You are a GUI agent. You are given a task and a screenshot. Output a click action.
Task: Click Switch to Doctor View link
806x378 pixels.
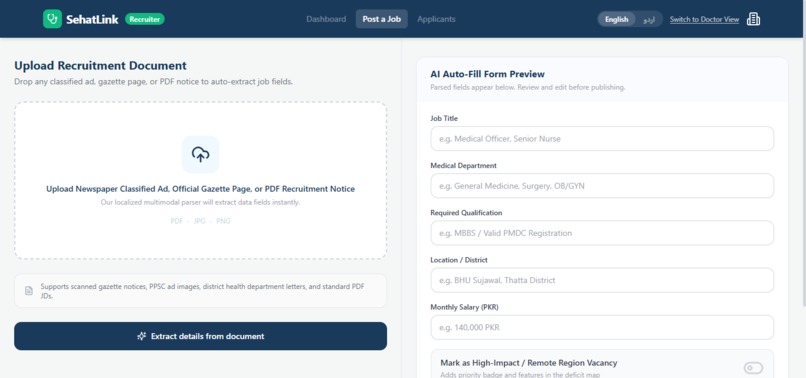704,20
